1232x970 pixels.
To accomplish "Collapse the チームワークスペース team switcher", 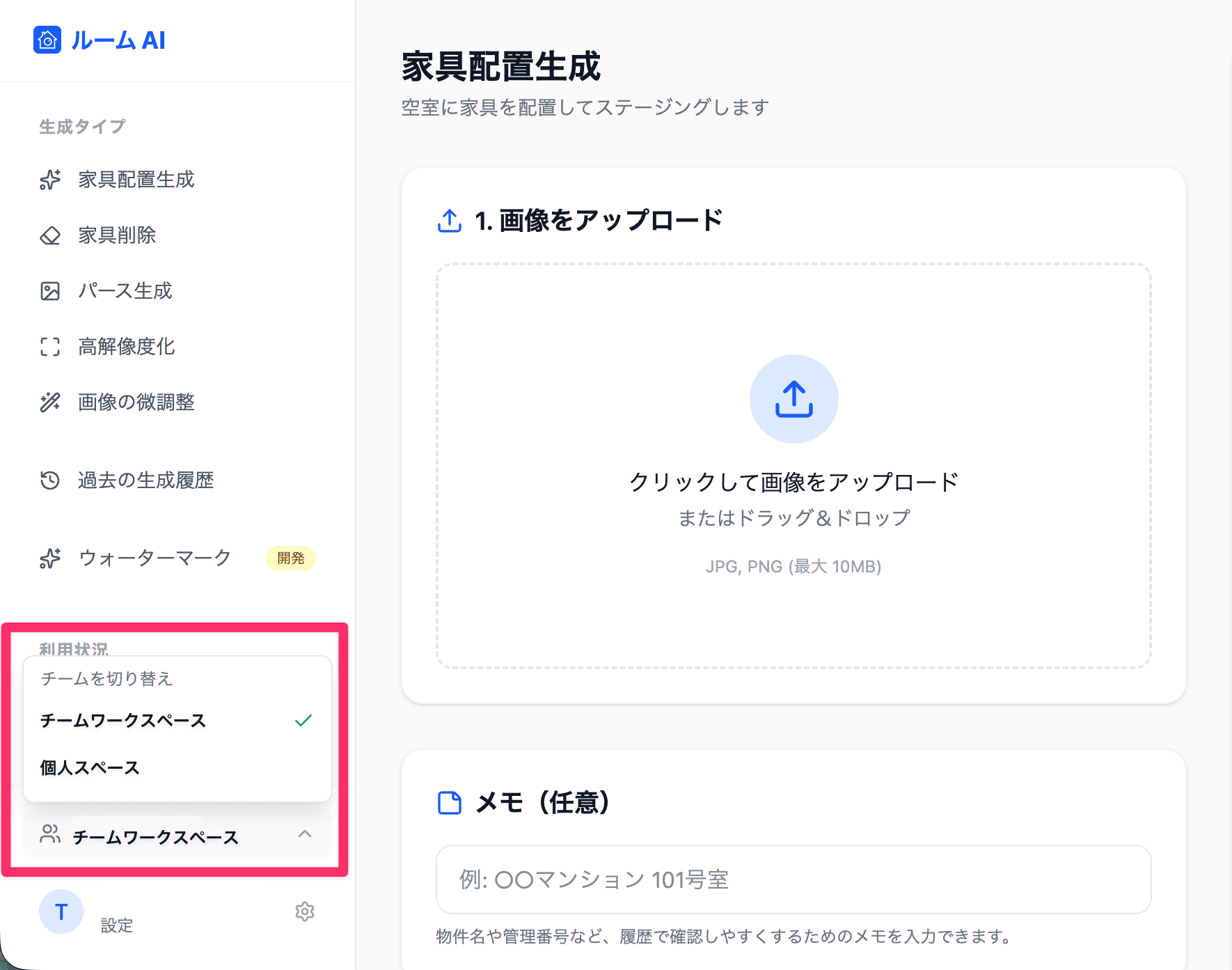I will coord(156,836).
